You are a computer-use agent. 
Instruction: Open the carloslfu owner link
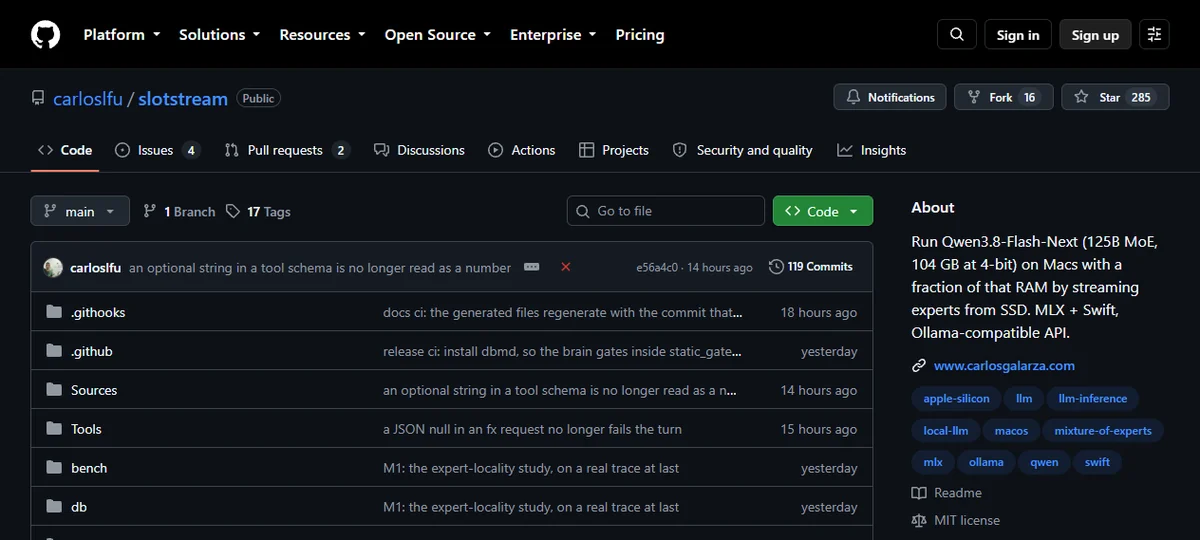click(x=88, y=98)
